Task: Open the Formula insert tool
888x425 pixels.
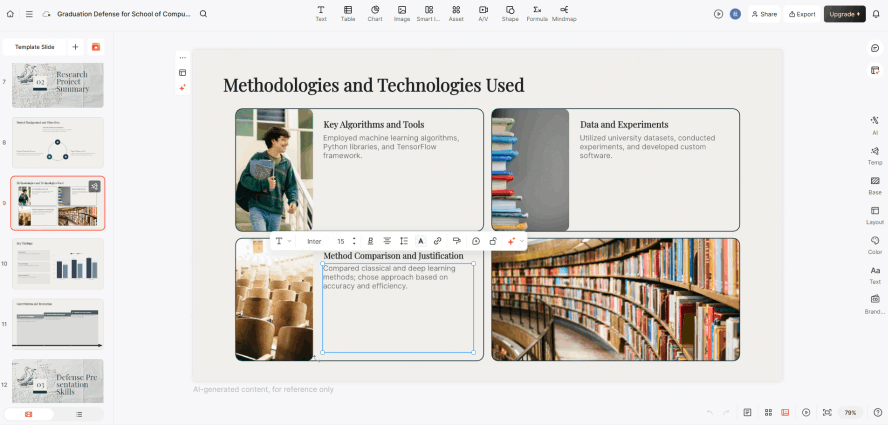Action: point(537,13)
